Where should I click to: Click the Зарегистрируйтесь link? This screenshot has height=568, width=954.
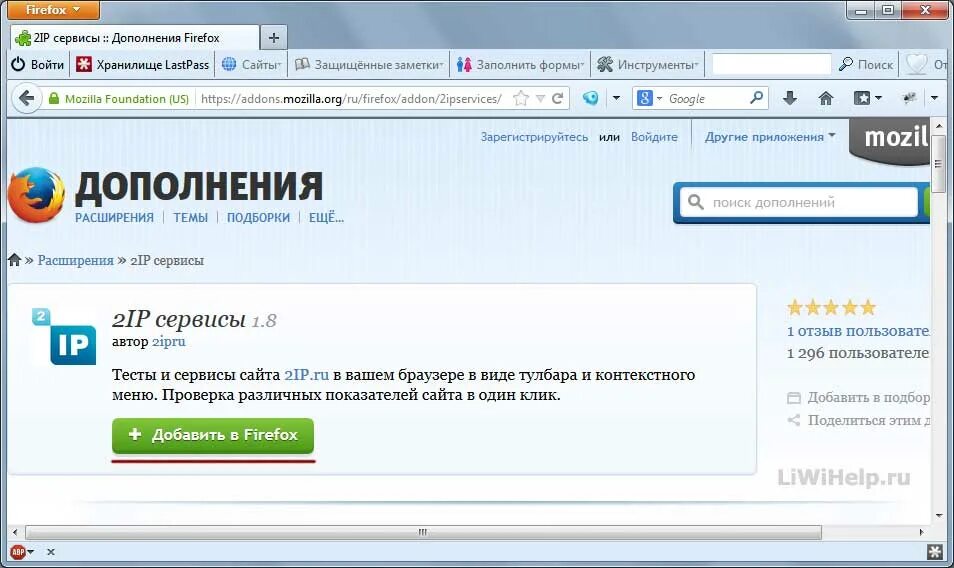click(534, 137)
